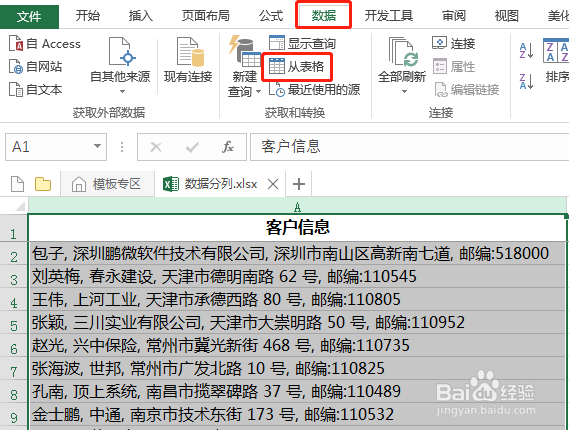This screenshot has width=569, height=430.
Task: Switch to the 开始 ribbon tab
Action: pos(87,16)
